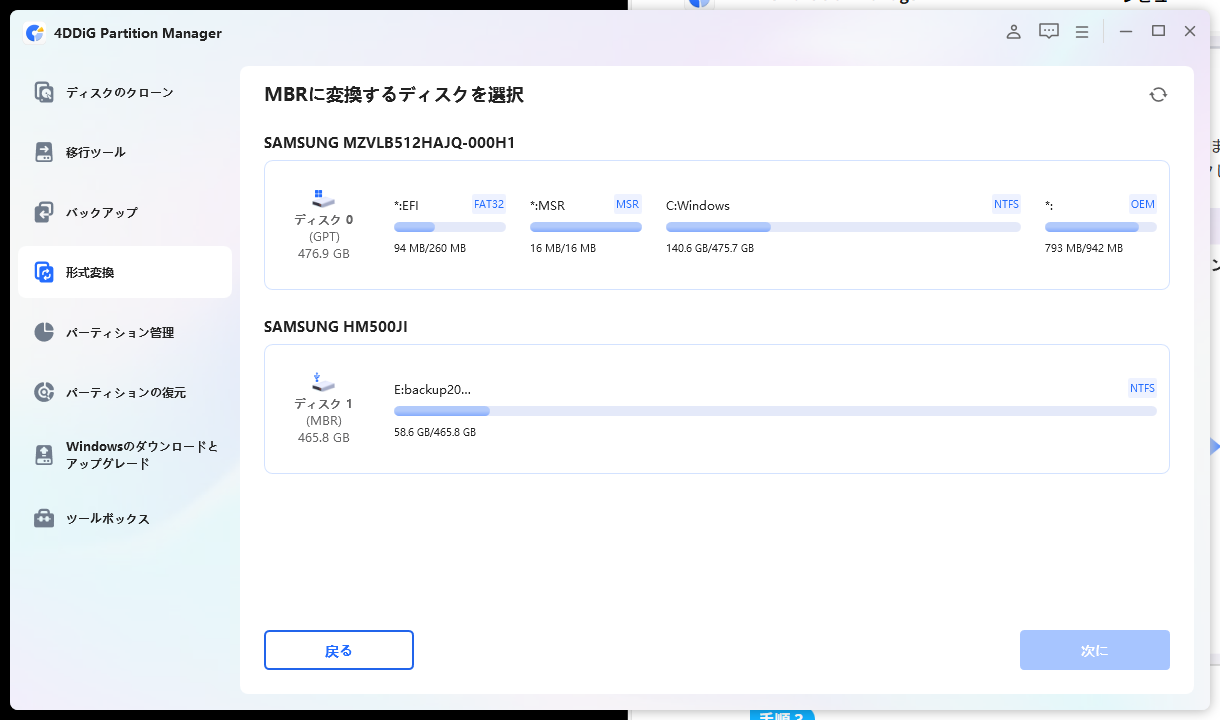
Task: Click the NTFS tag on C:Windows
Action: coord(1006,204)
